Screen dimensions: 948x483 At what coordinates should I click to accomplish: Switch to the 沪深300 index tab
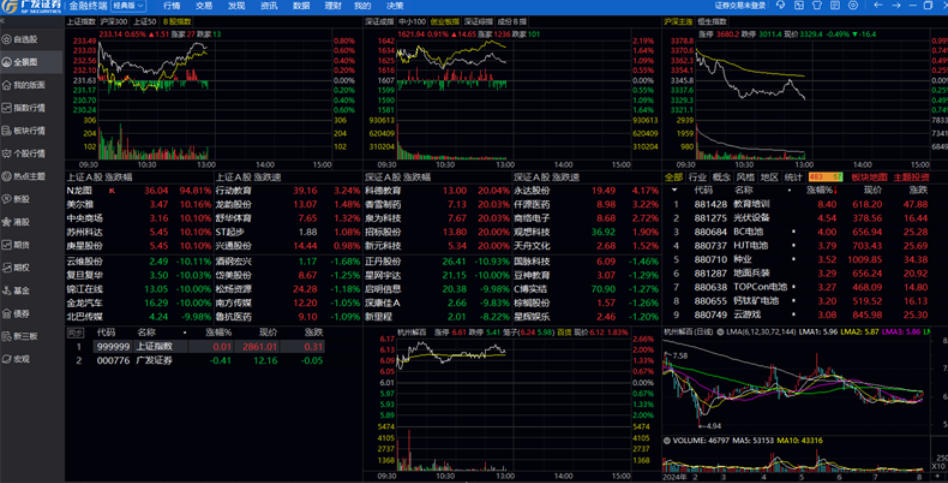(x=116, y=20)
